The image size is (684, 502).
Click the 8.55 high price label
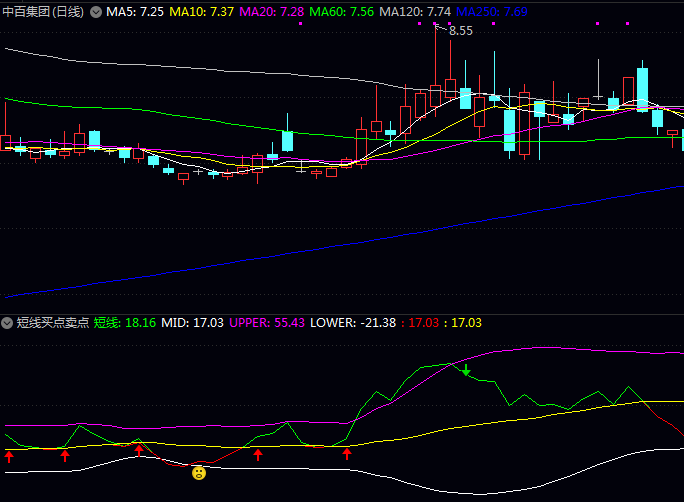coord(460,31)
